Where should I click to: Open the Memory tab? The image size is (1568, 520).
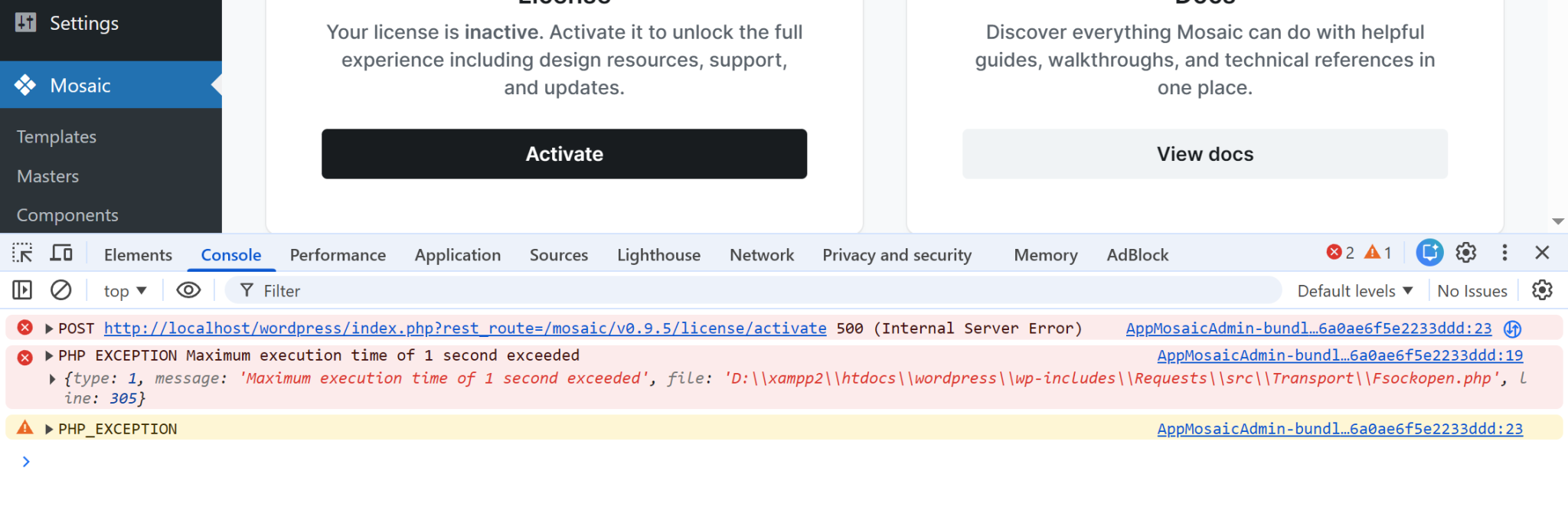click(1046, 255)
